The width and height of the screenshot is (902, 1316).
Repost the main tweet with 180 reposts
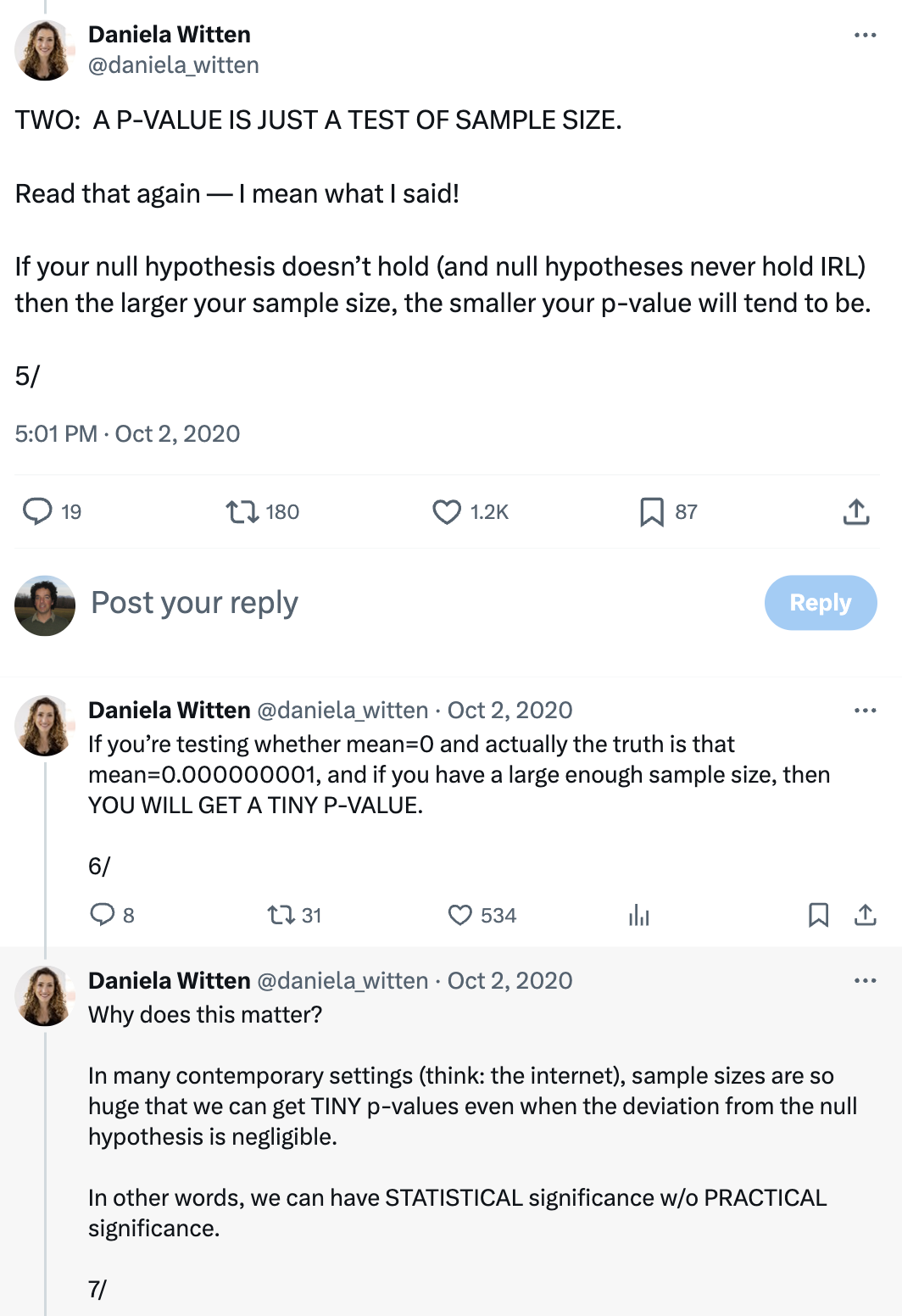[242, 511]
